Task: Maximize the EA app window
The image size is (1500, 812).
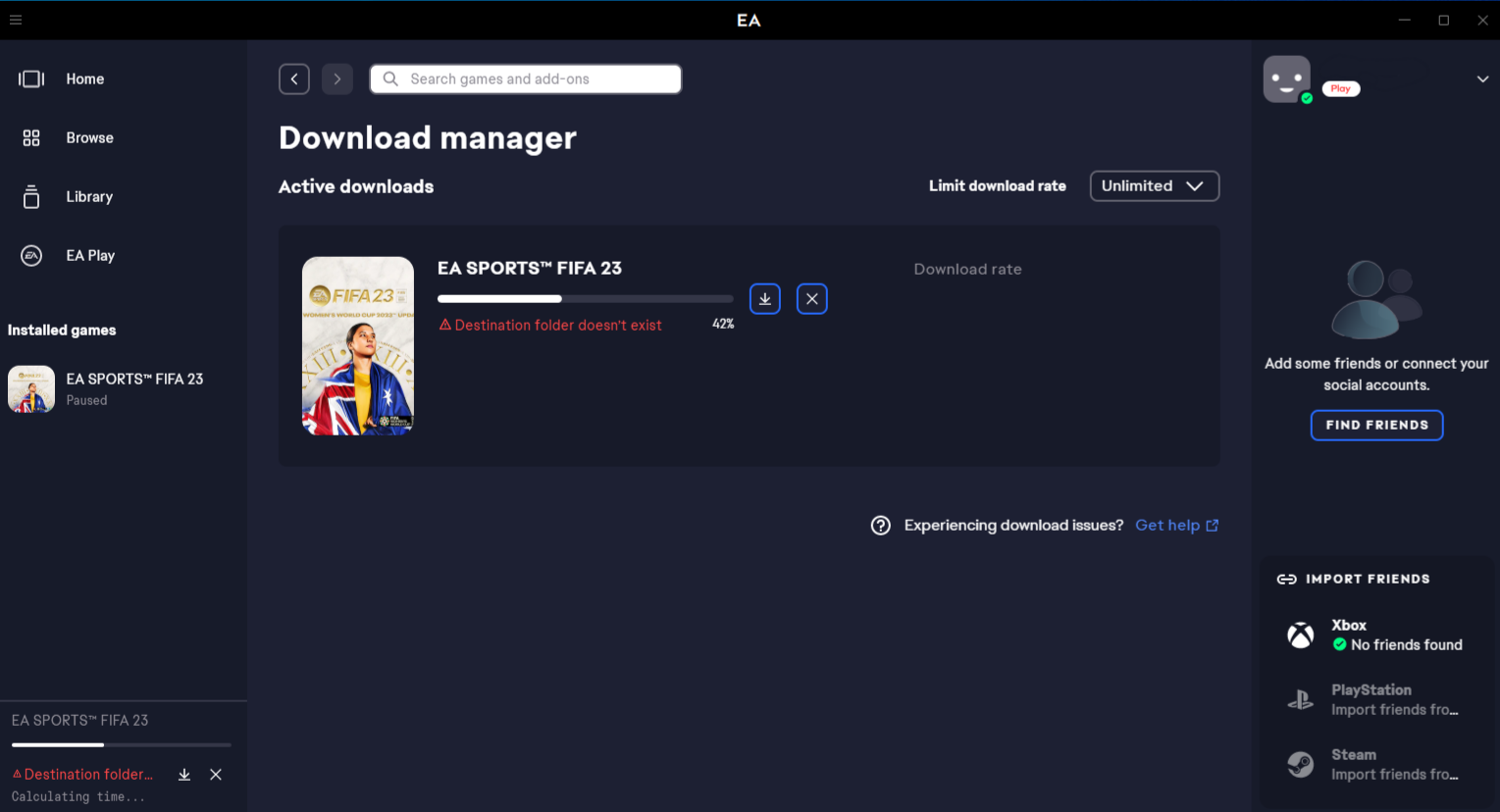Action: coord(1444,20)
